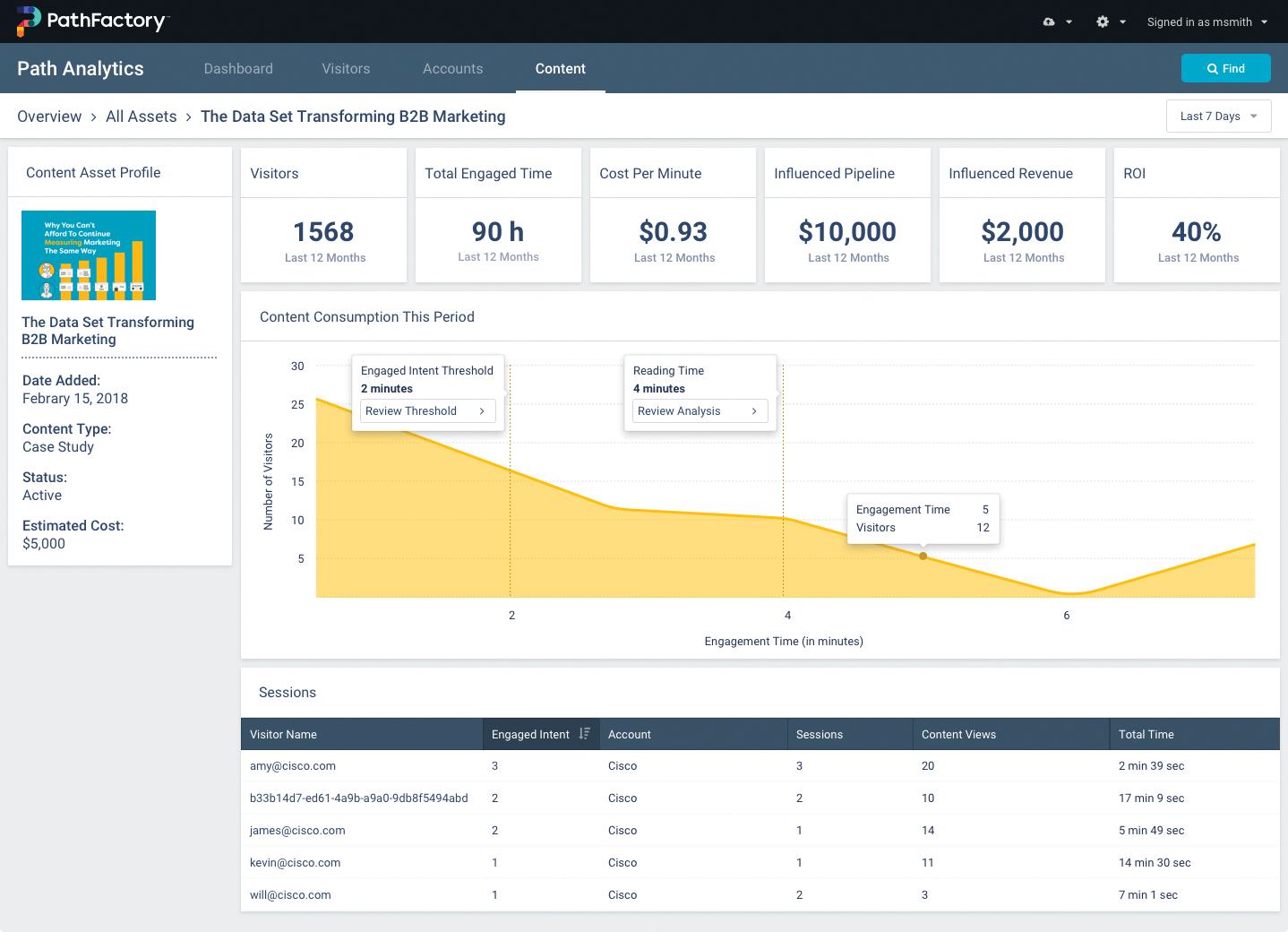Open the All Assets breadcrumb link
Image resolution: width=1288 pixels, height=932 pixels.
tap(141, 116)
